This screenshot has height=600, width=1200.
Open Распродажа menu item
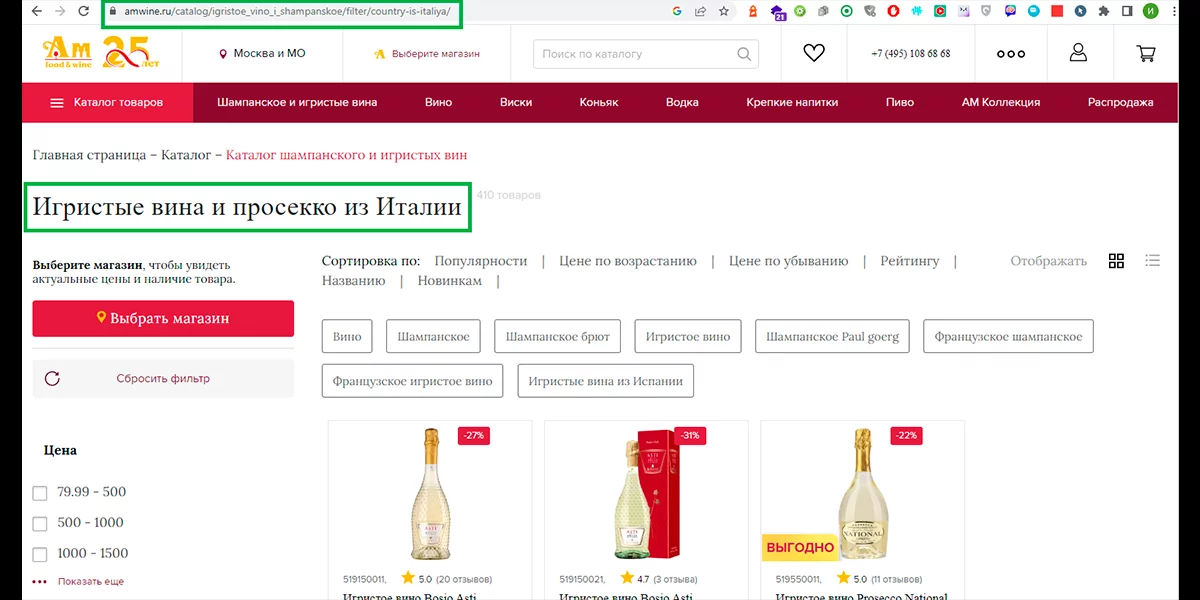[x=1121, y=102]
